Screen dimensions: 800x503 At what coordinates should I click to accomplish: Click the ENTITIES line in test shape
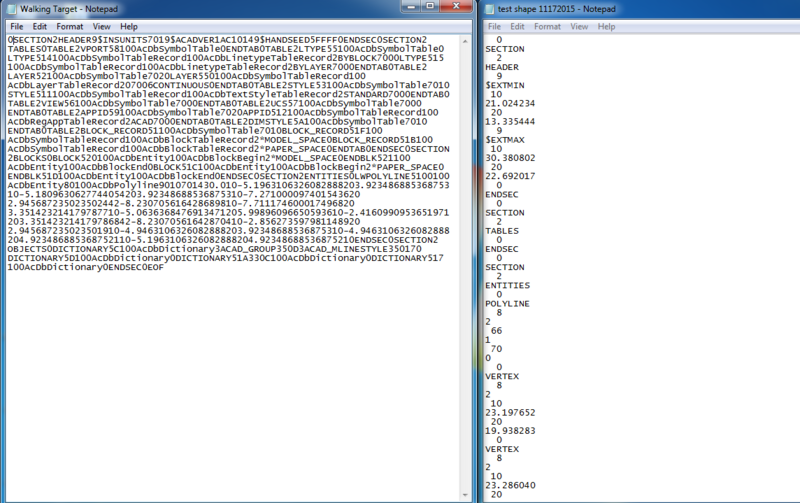coord(507,285)
